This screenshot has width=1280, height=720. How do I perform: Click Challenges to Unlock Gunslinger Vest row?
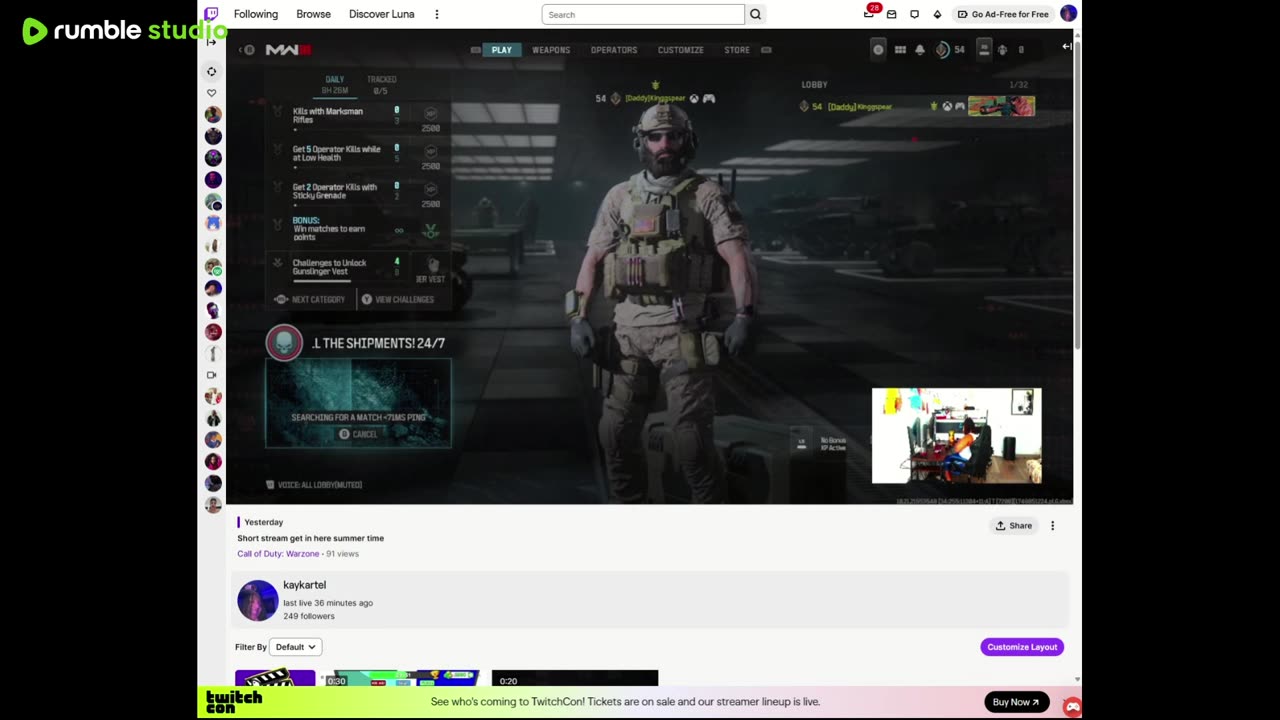[x=358, y=268]
